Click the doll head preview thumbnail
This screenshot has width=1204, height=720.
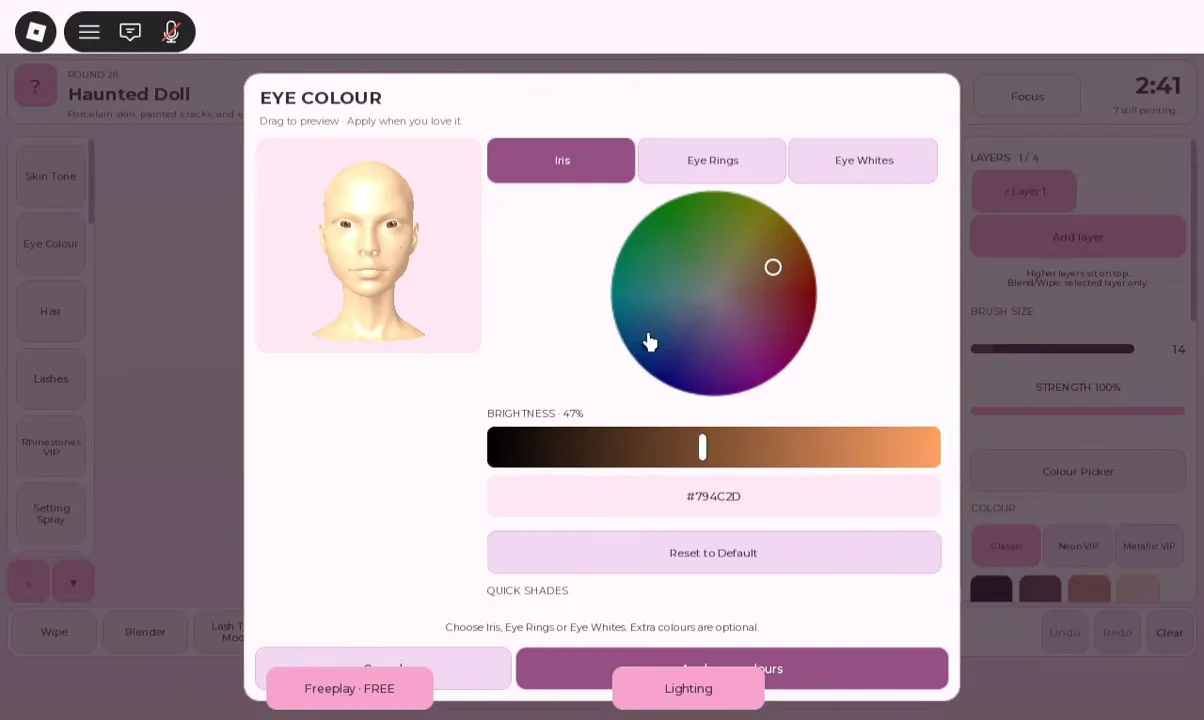369,245
